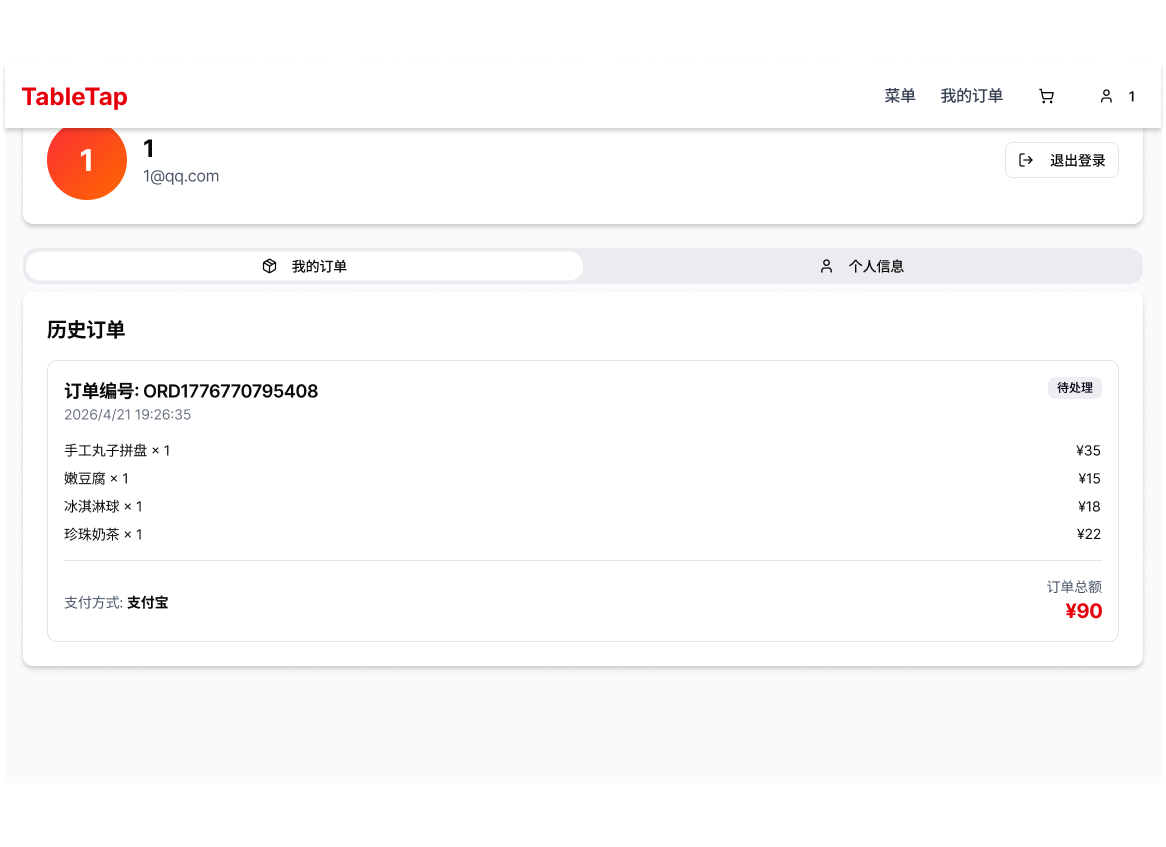Click the 支付宝 payment method text
1166x847 pixels.
click(147, 602)
